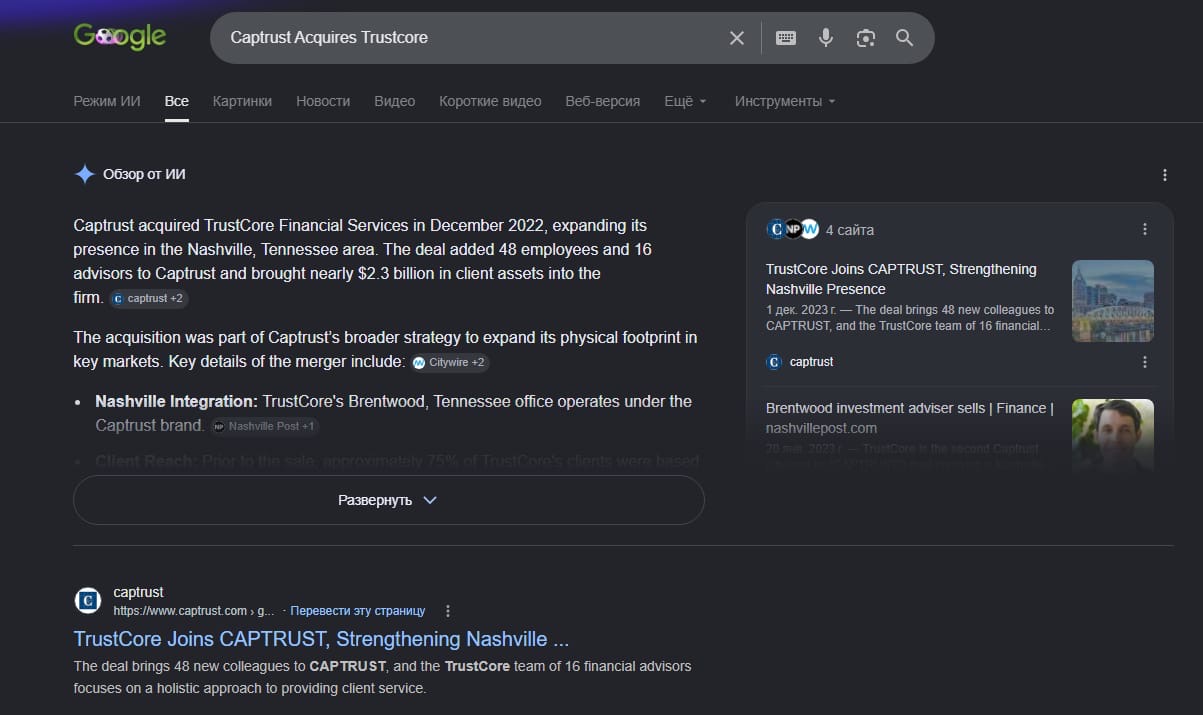
Task: Switch to Картинки tab
Action: click(x=242, y=101)
